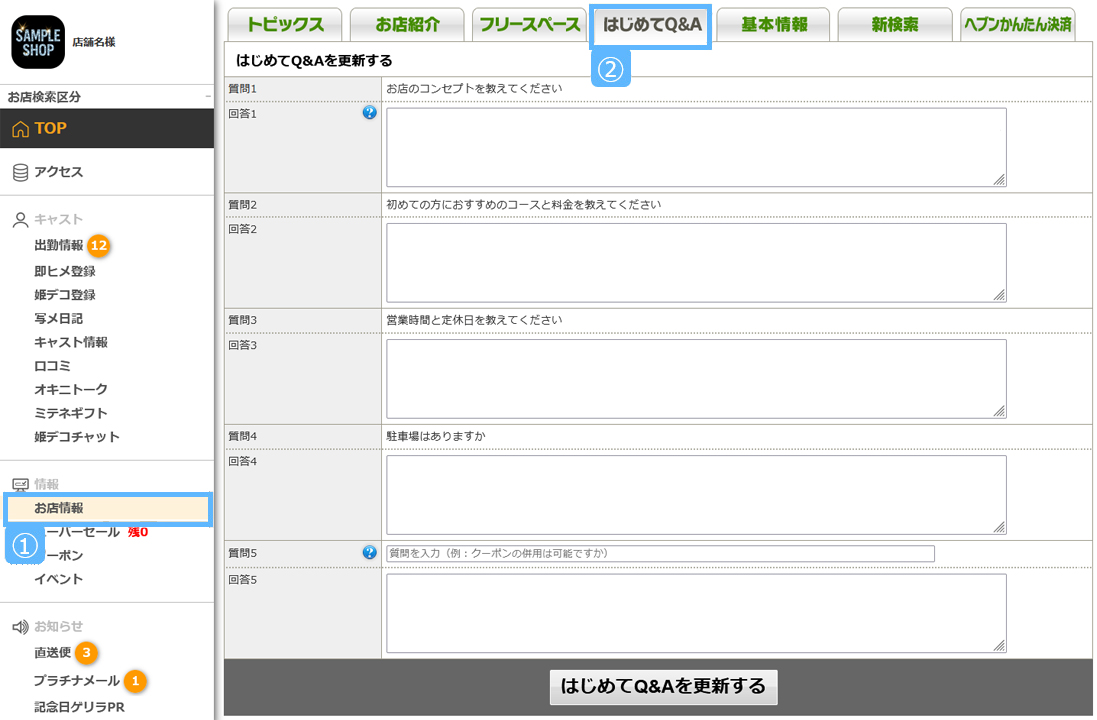Open the アクセス menu item
The width and height of the screenshot is (1097, 720).
click(58, 172)
